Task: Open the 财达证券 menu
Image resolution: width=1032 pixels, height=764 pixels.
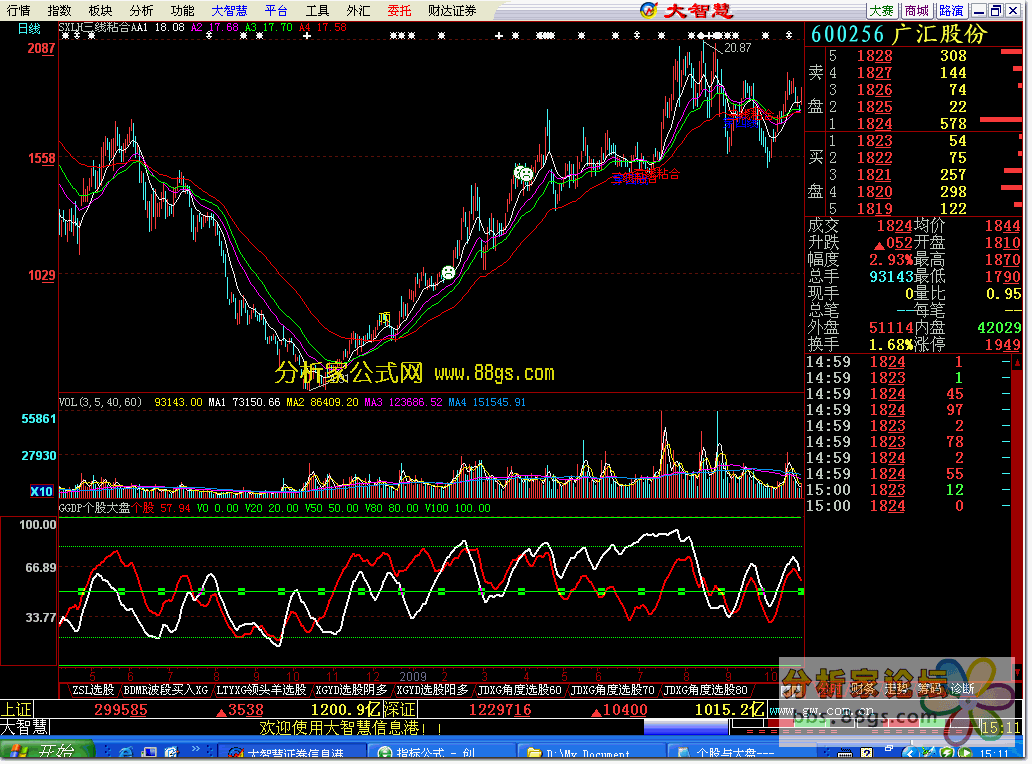Action: [x=452, y=11]
